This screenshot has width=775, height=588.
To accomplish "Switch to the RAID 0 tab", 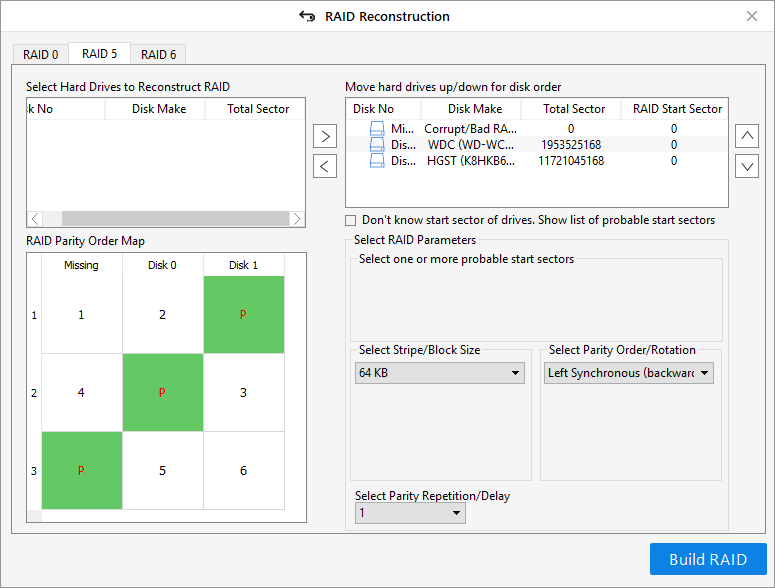I will pyautogui.click(x=41, y=55).
